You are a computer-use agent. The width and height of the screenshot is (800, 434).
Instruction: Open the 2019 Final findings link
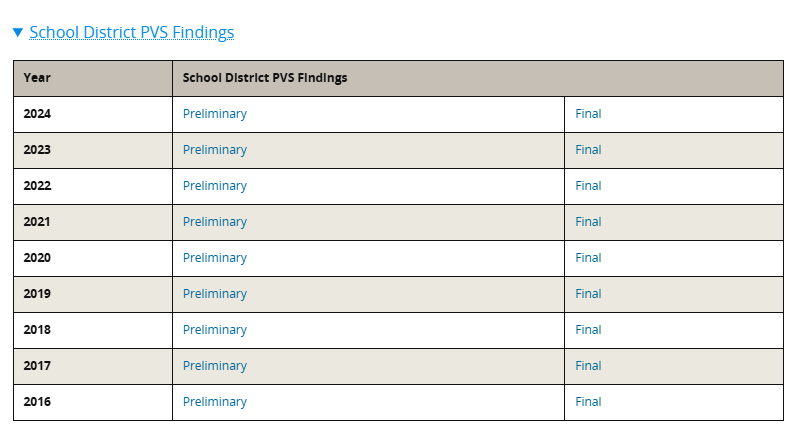point(588,294)
